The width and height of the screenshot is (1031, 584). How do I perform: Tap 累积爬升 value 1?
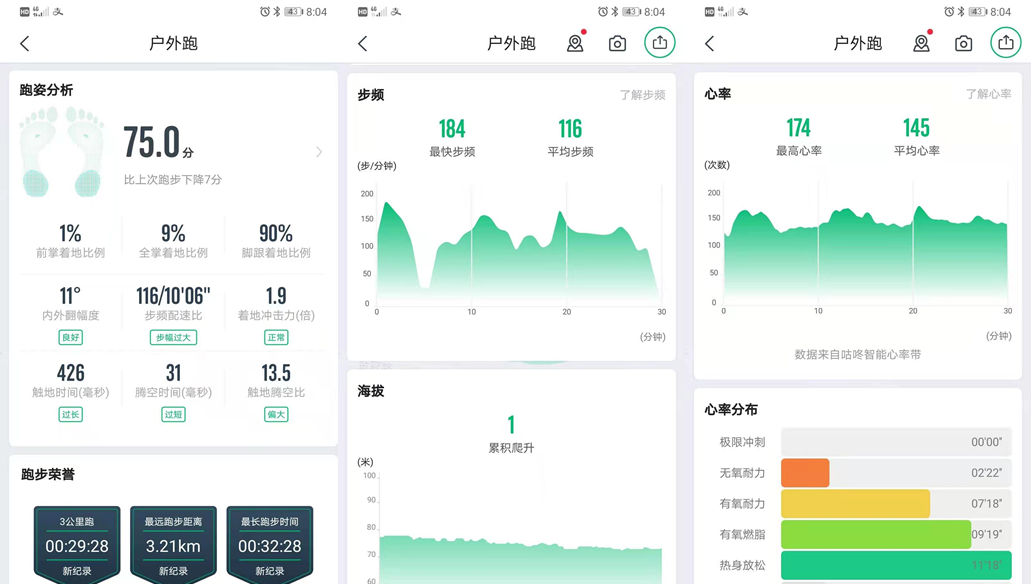pos(511,425)
